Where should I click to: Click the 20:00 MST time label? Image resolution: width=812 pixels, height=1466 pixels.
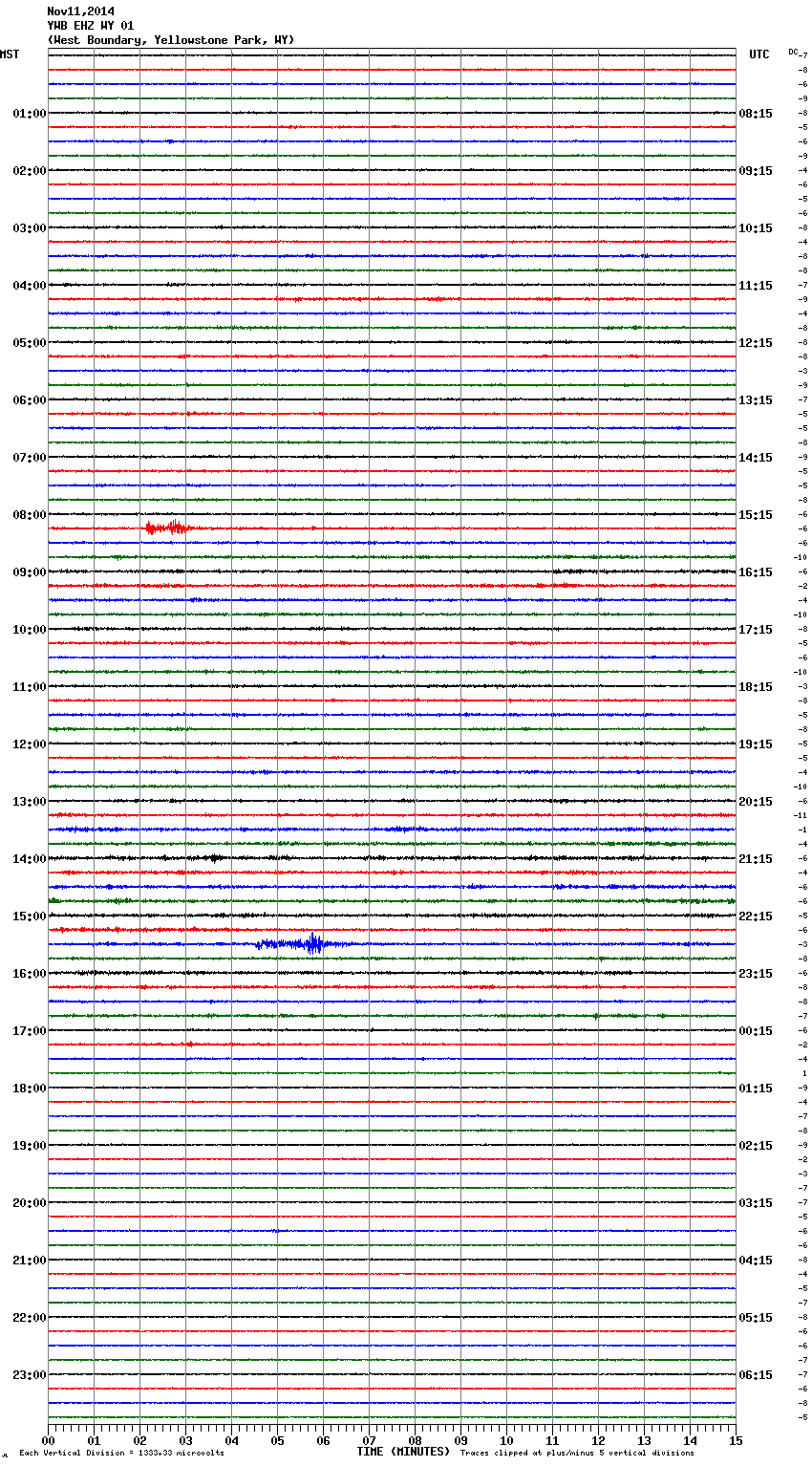tap(30, 1203)
